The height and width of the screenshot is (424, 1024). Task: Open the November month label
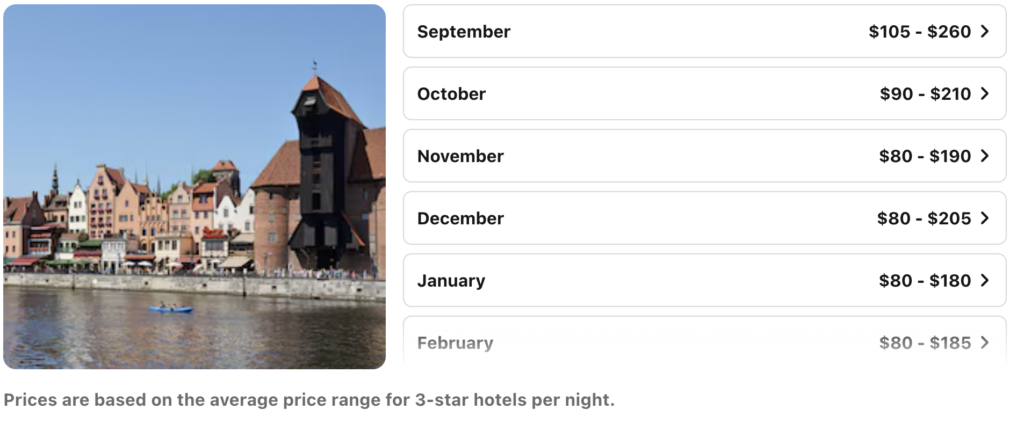tap(460, 156)
